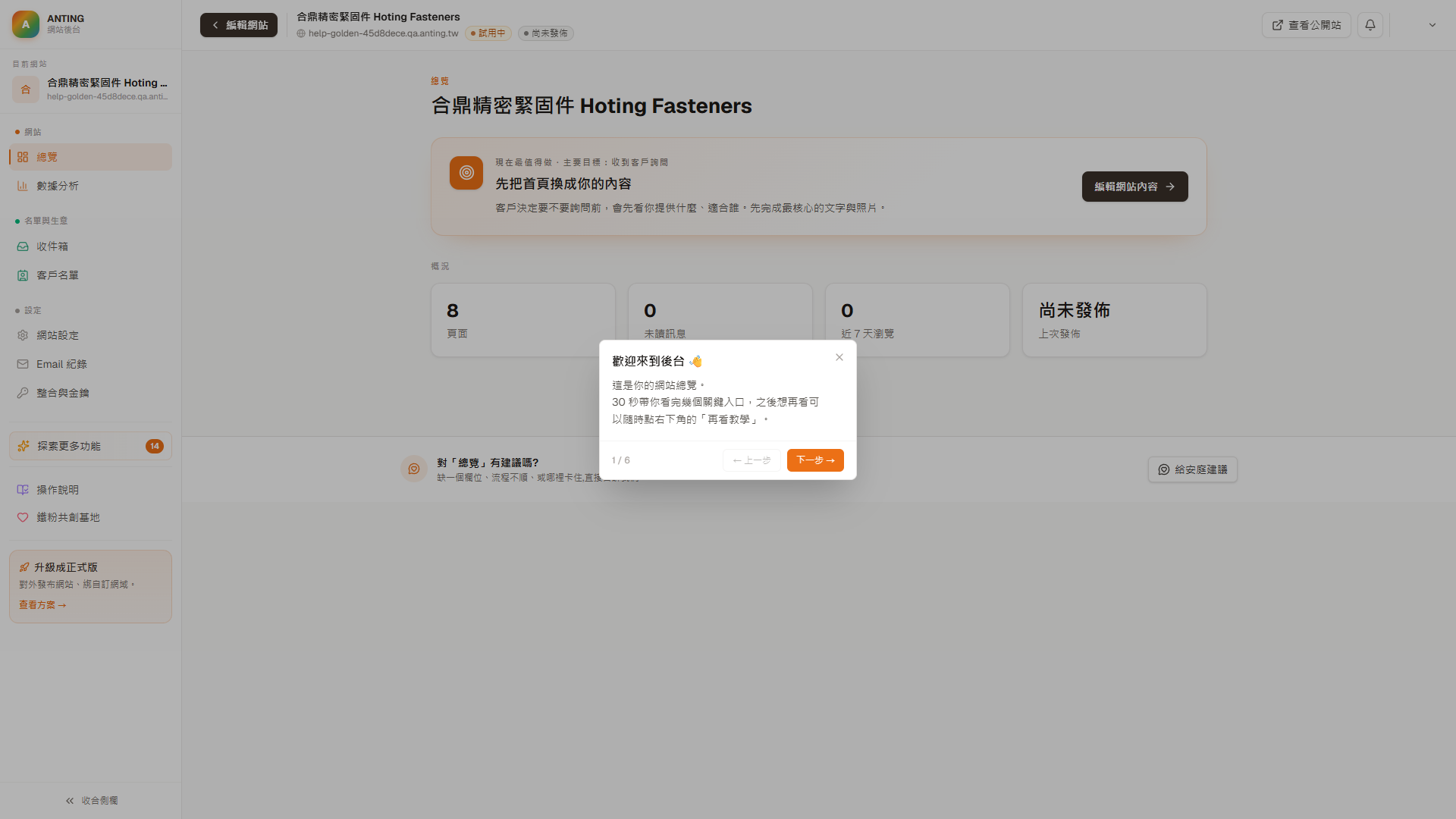Open 鐵粉共創基地 link
The height and width of the screenshot is (819, 1456).
click(90, 517)
